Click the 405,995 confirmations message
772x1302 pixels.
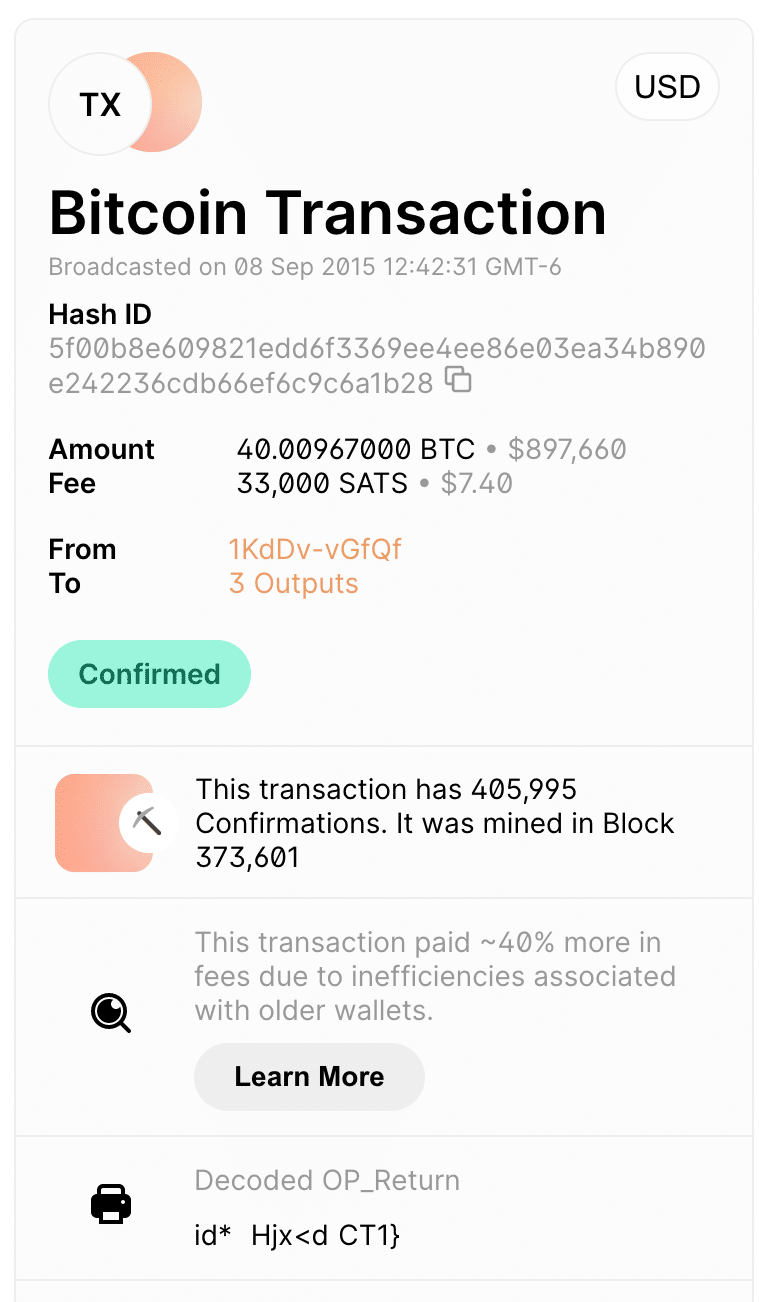point(435,823)
